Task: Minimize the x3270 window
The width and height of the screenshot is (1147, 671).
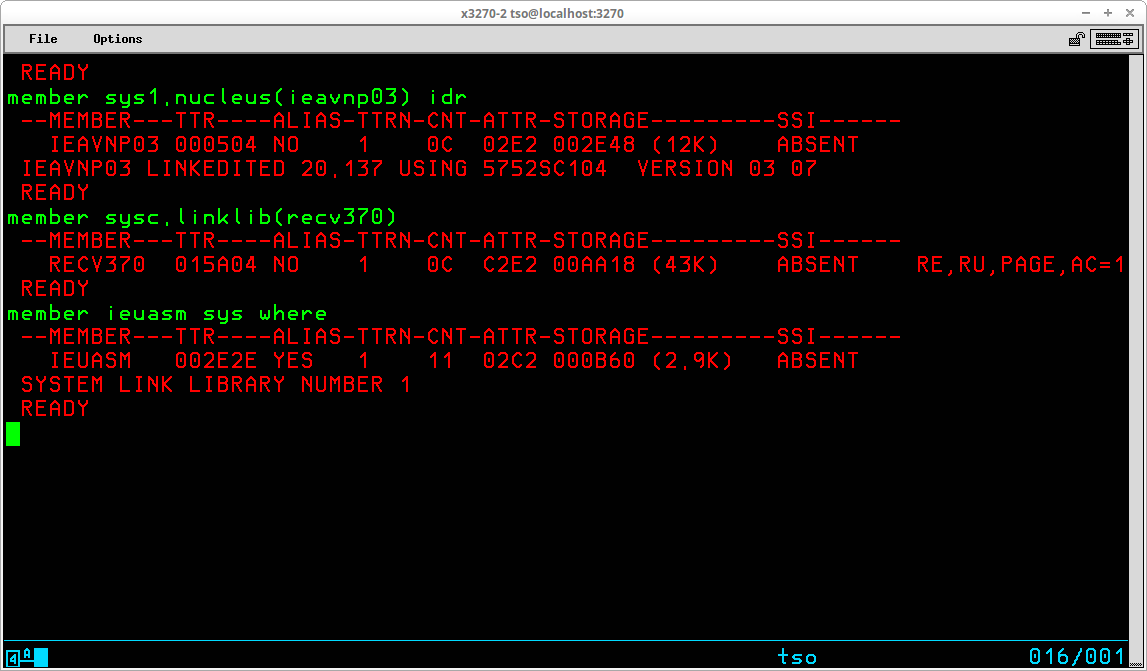Action: (1086, 13)
